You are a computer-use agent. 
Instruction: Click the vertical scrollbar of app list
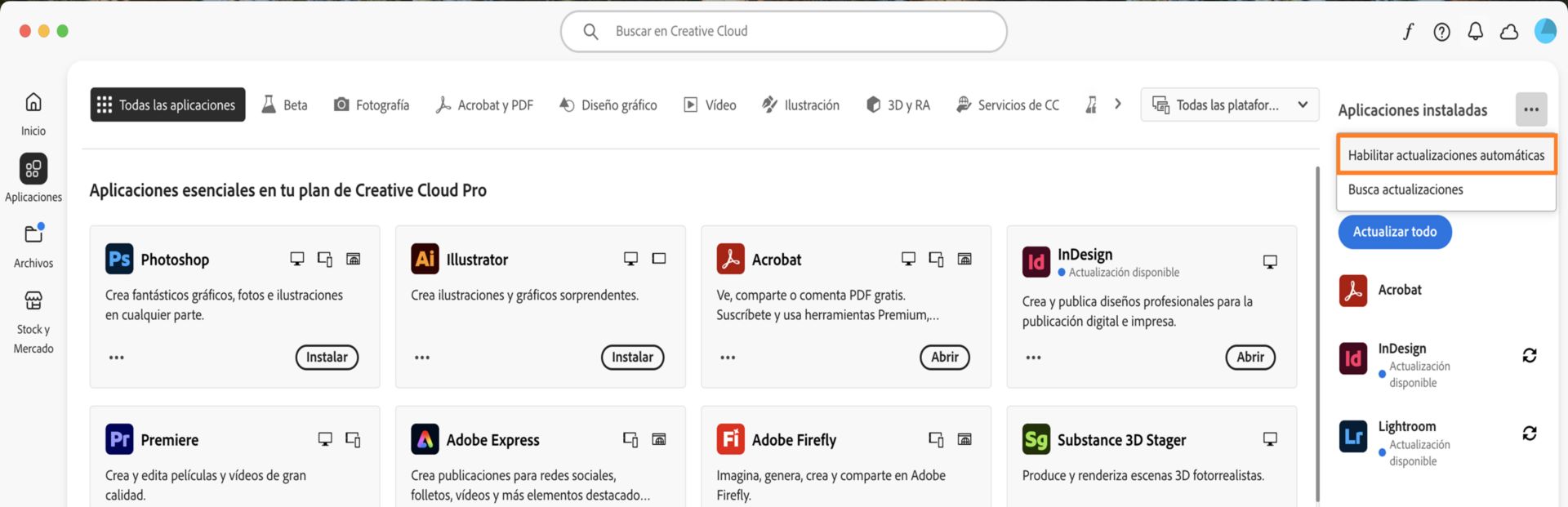(x=1316, y=335)
